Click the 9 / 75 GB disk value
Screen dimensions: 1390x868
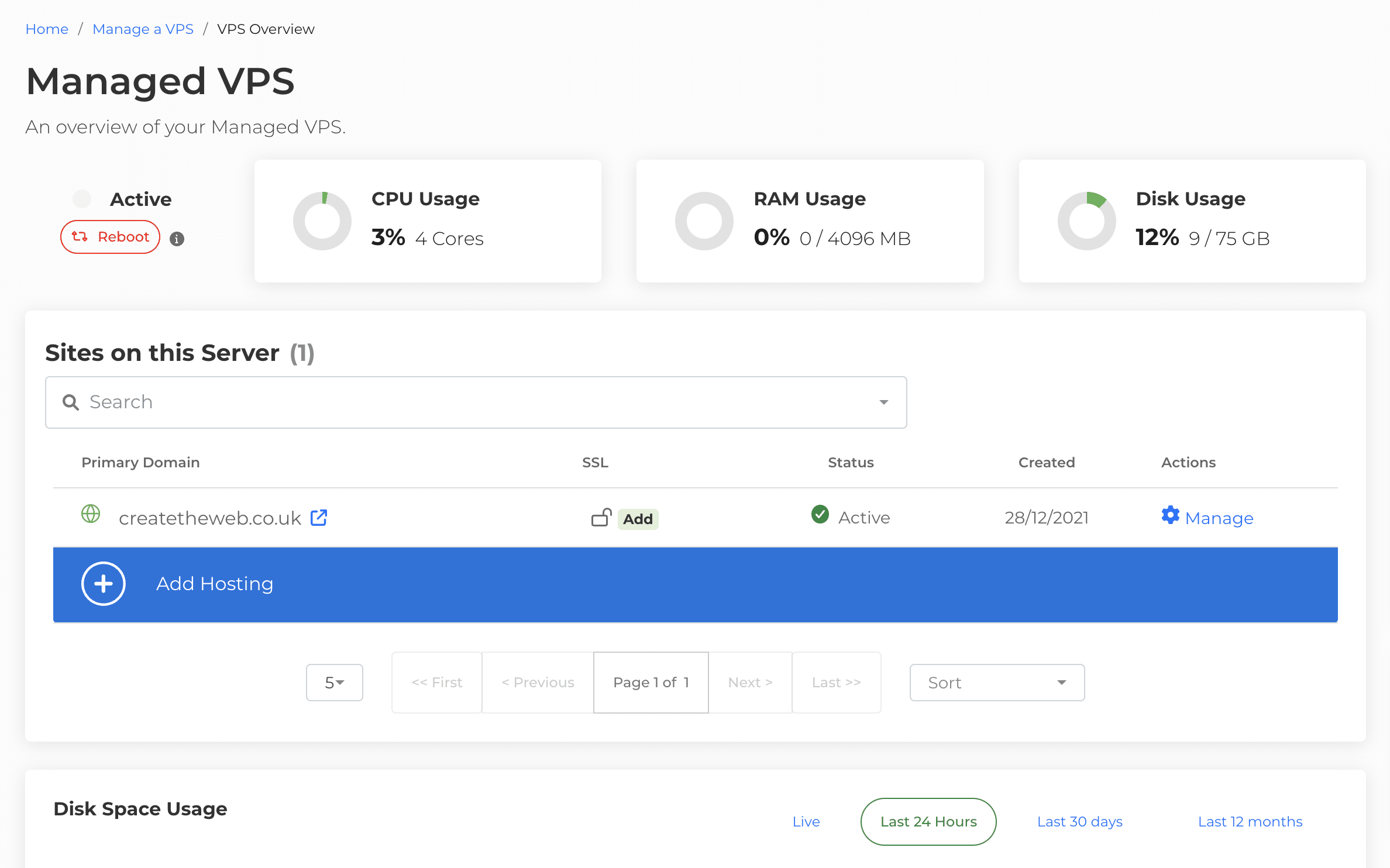1229,239
